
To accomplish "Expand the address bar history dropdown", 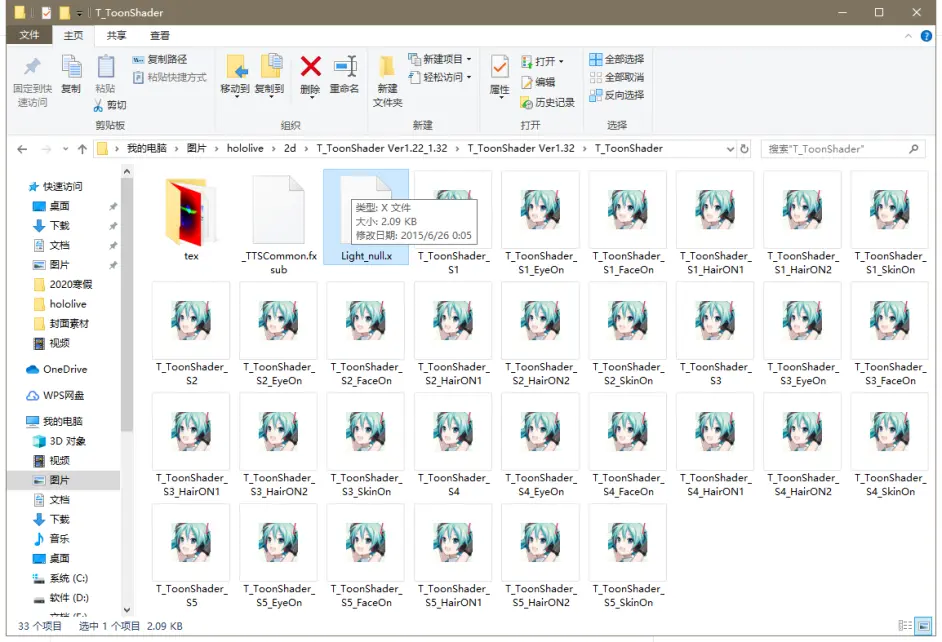I will (730, 149).
